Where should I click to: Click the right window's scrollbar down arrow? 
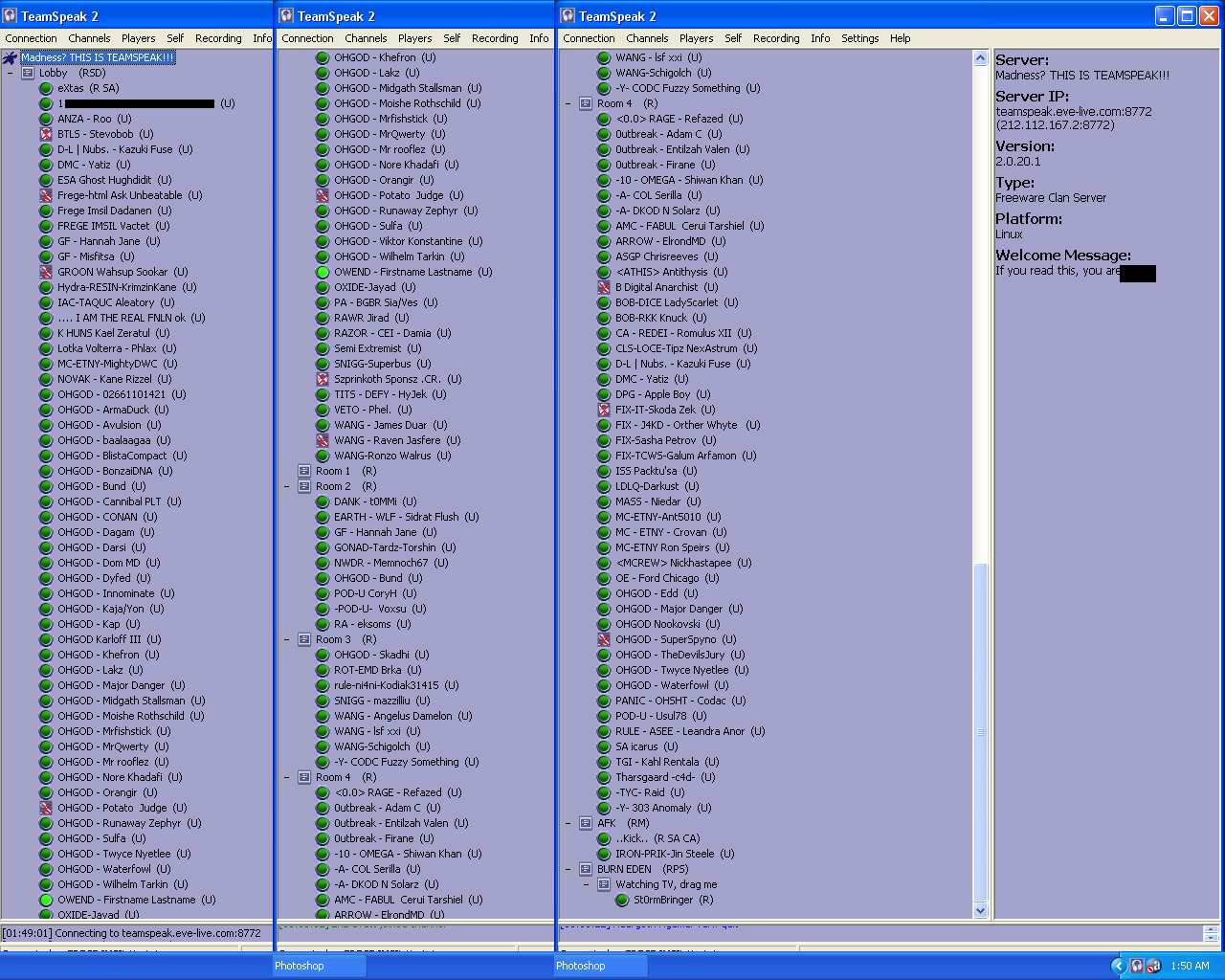pos(980,911)
